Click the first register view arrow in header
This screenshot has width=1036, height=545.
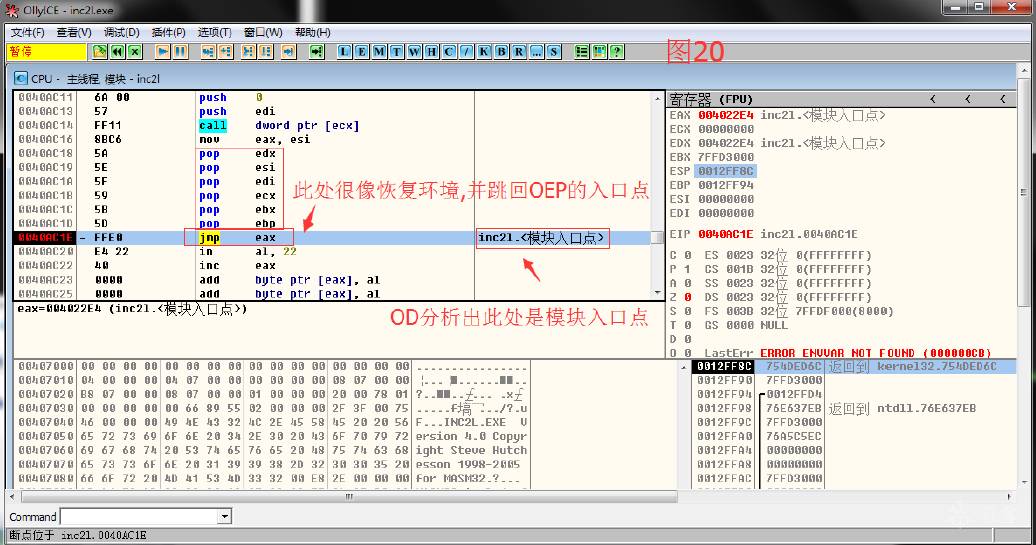pos(933,99)
